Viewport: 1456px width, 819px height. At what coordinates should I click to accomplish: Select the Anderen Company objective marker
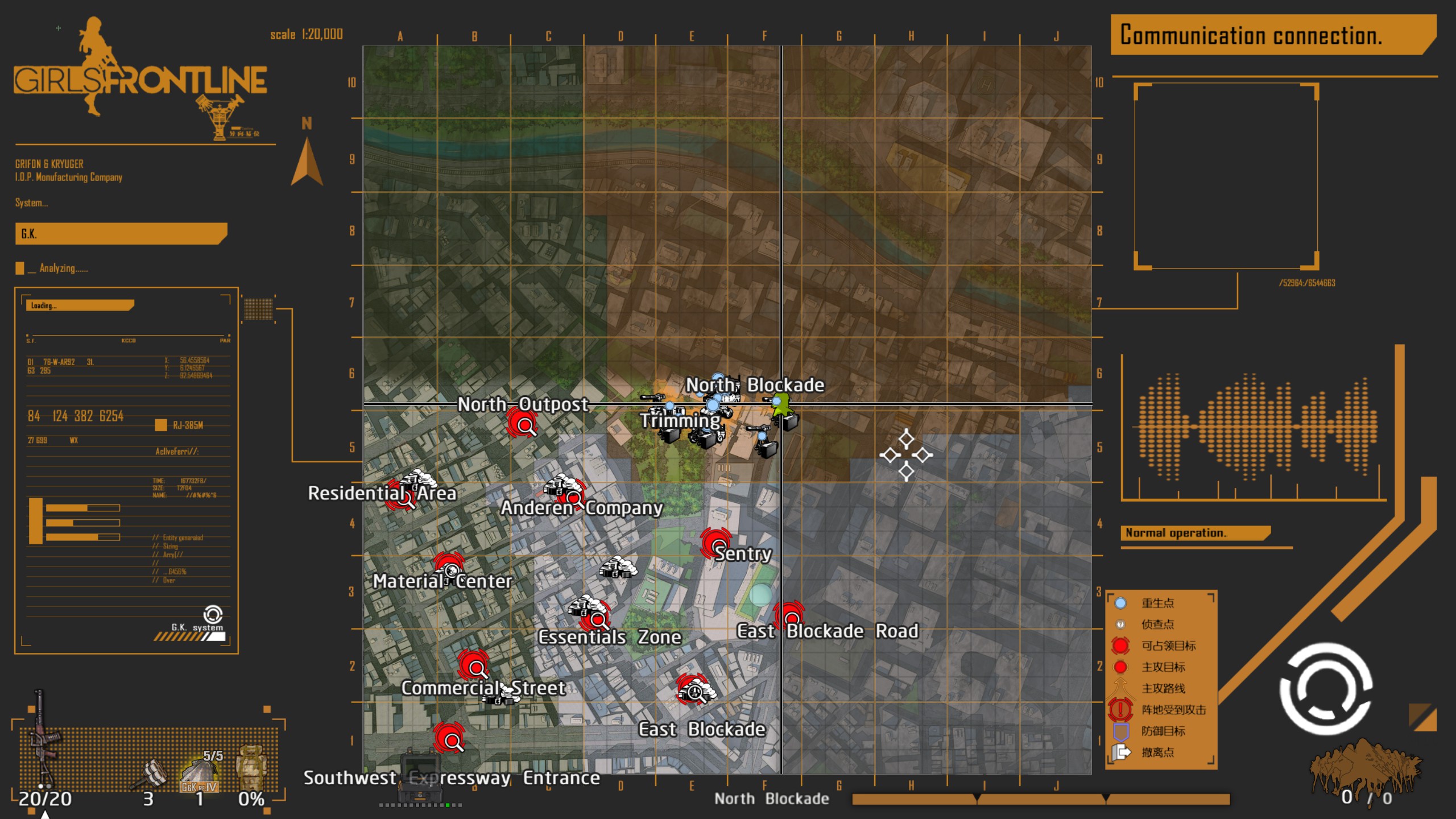pyautogui.click(x=572, y=495)
